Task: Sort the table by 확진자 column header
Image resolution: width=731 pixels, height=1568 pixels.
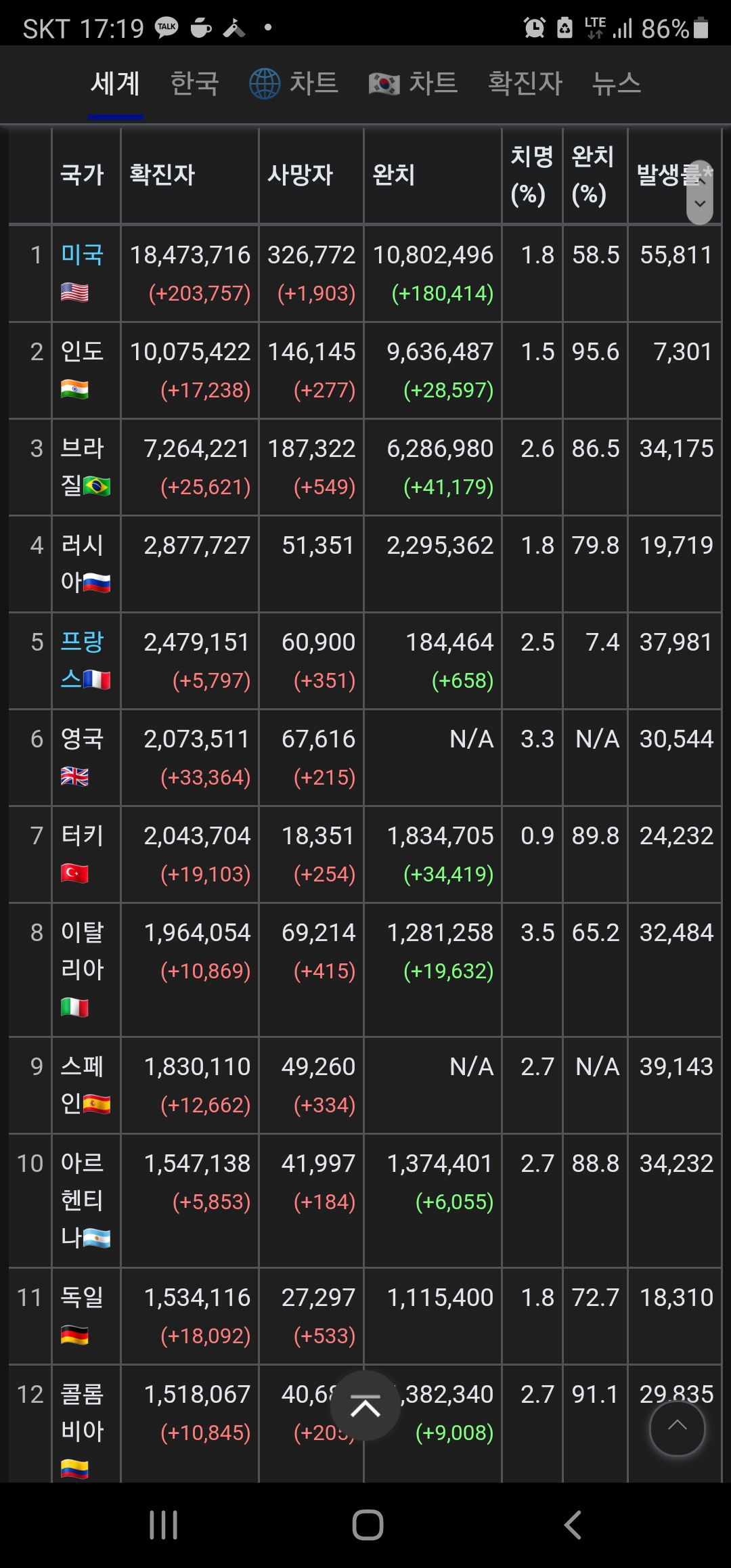Action: pyautogui.click(x=162, y=175)
